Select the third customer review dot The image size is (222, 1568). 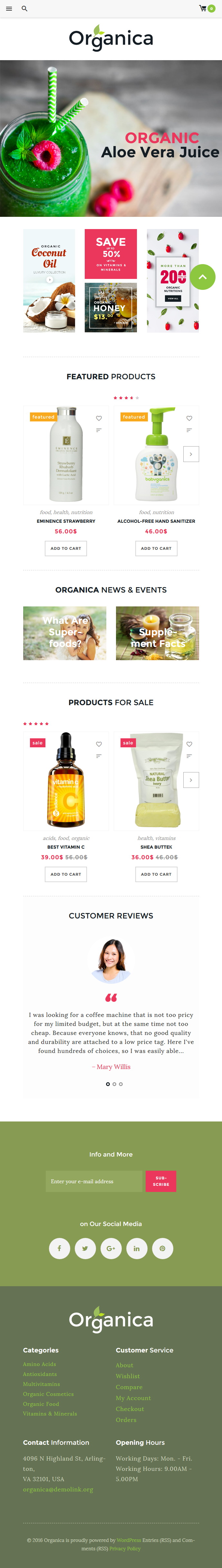[x=121, y=1084]
